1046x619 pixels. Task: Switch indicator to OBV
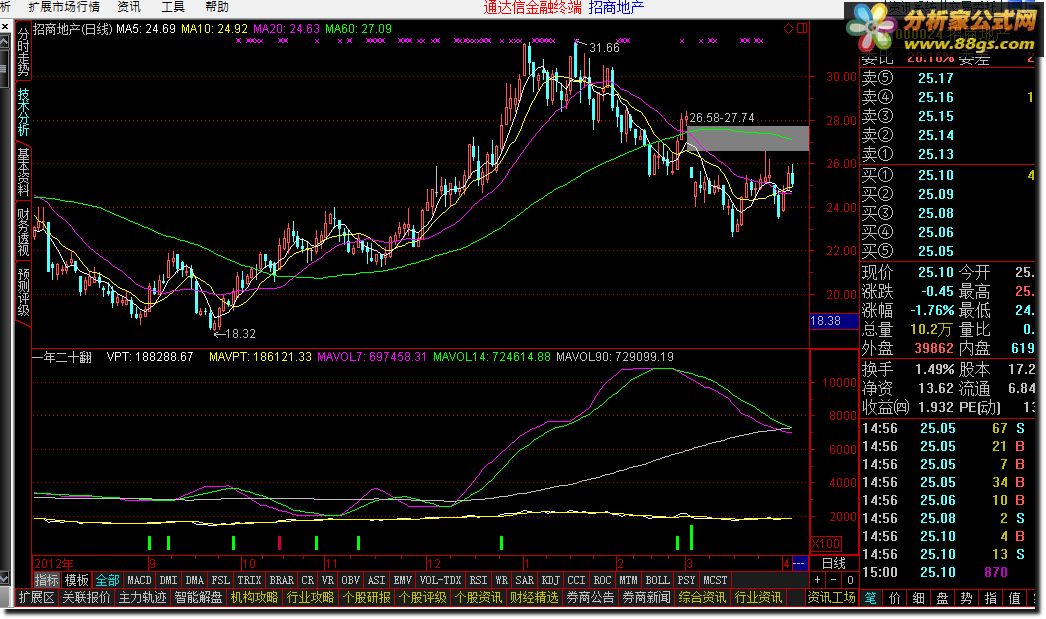click(x=351, y=580)
